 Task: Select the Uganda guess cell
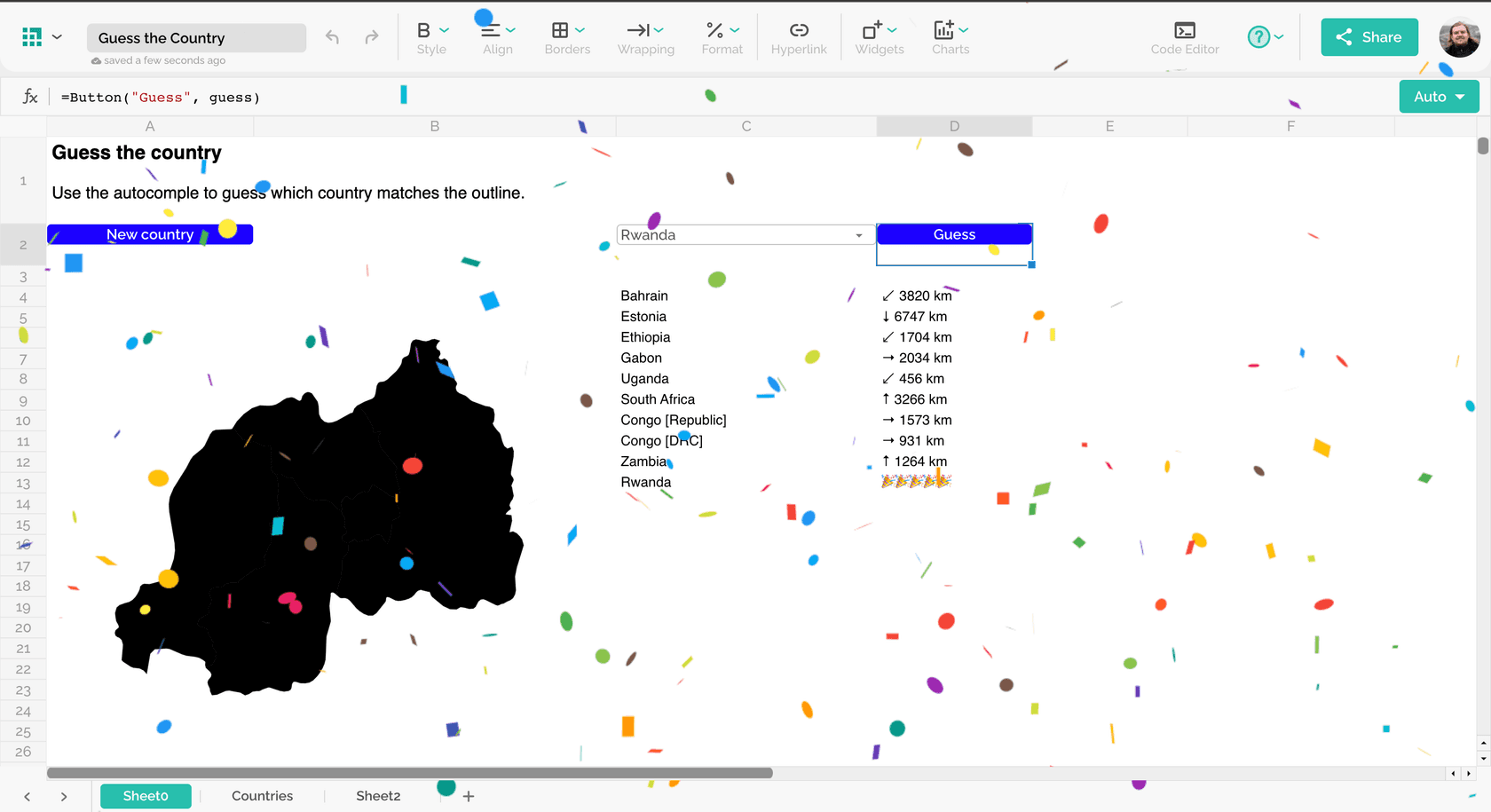(x=746, y=379)
